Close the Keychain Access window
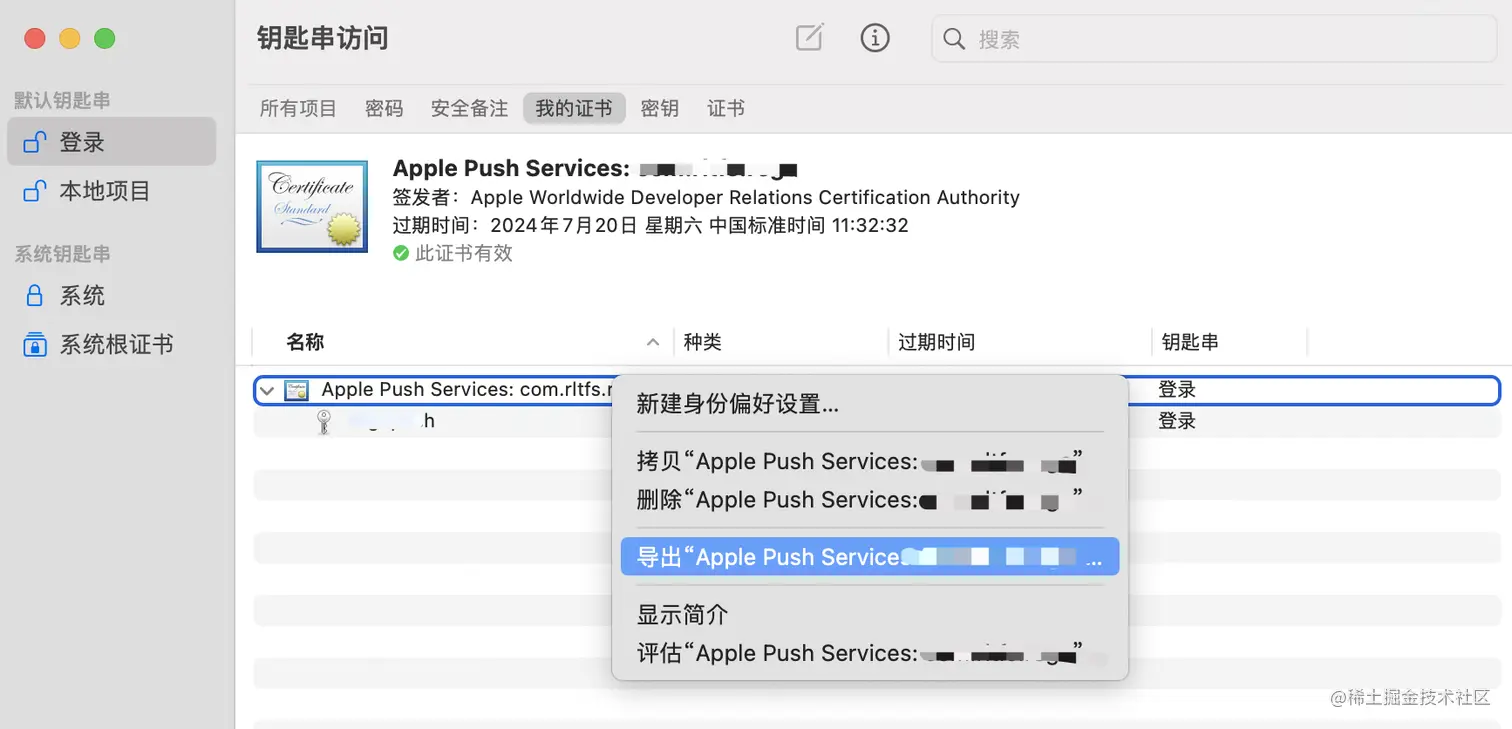The height and width of the screenshot is (729, 1512). click(x=35, y=39)
